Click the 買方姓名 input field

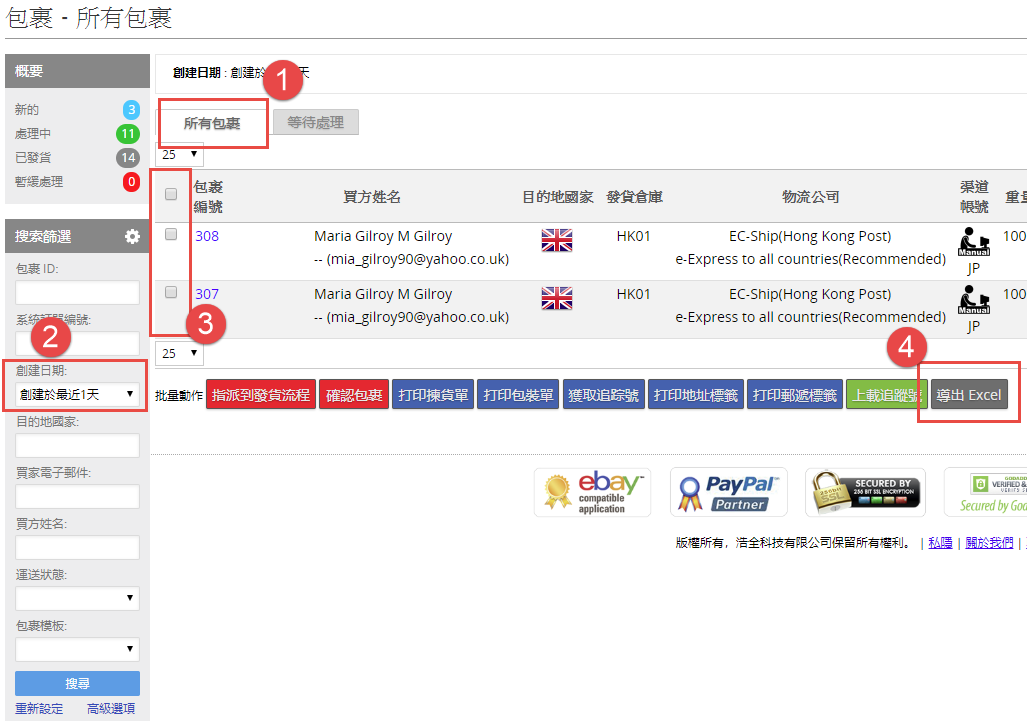(77, 547)
